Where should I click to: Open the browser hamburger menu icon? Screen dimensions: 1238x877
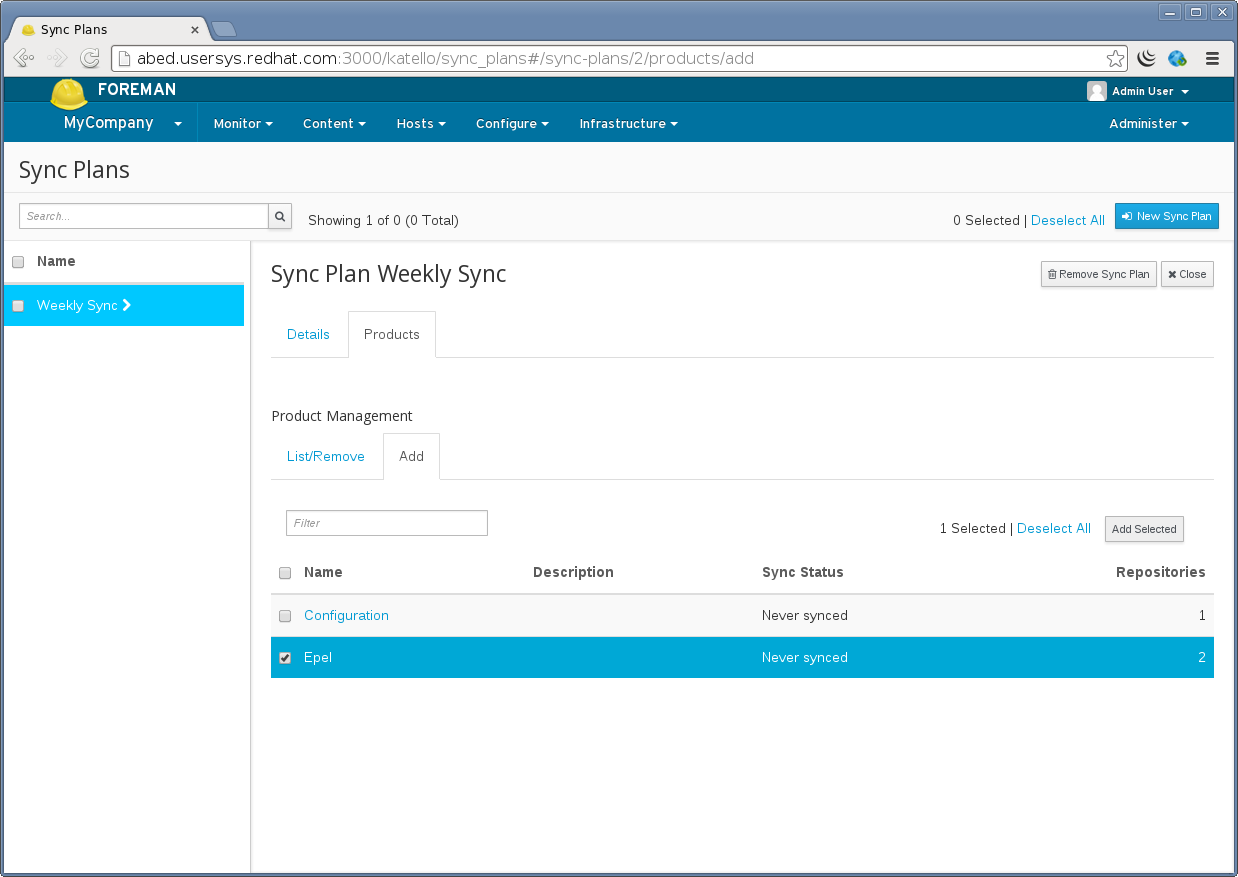pos(1212,58)
